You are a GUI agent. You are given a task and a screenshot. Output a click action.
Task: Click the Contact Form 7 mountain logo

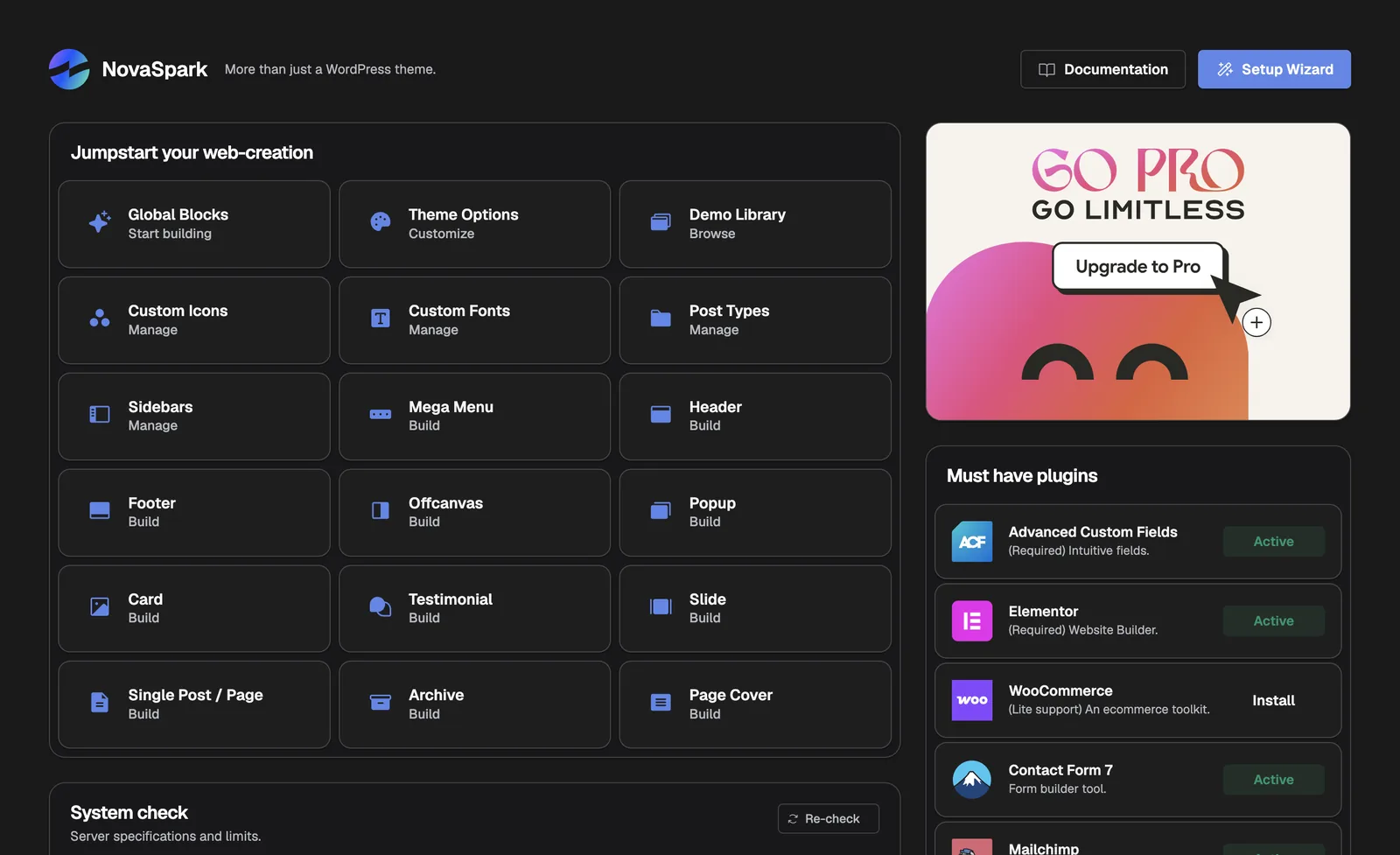click(972, 780)
